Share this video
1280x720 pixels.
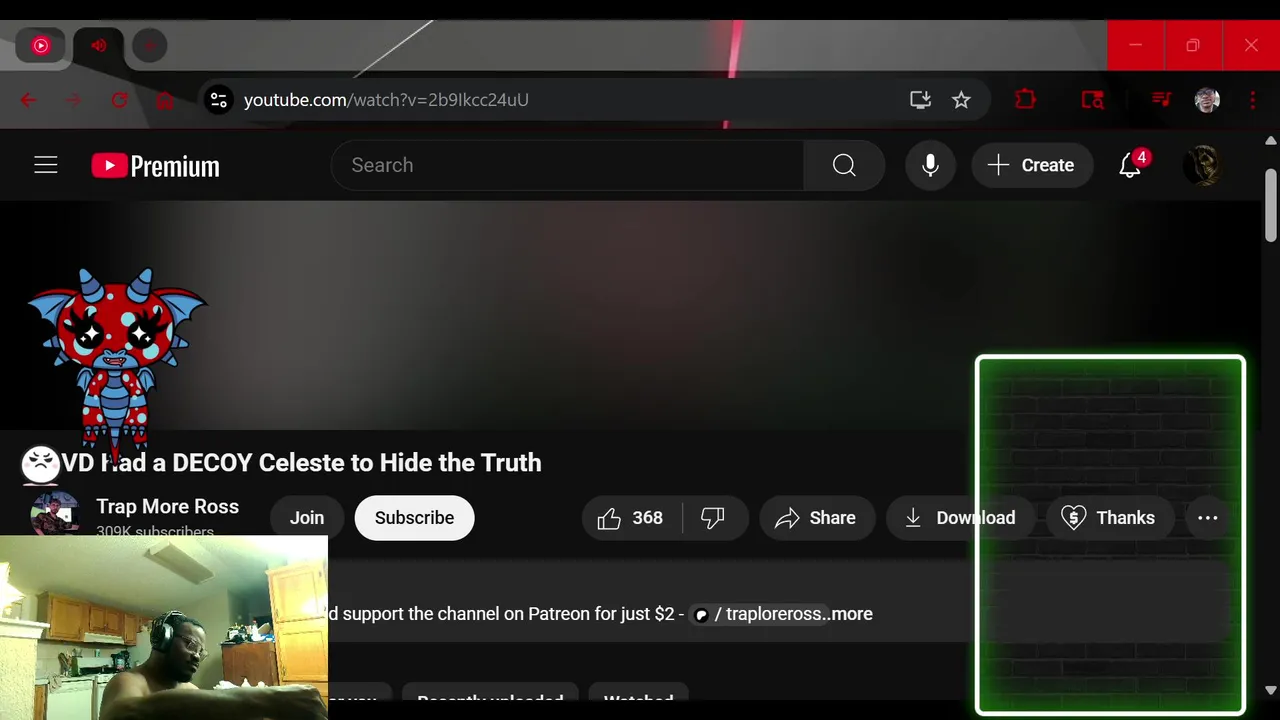817,517
